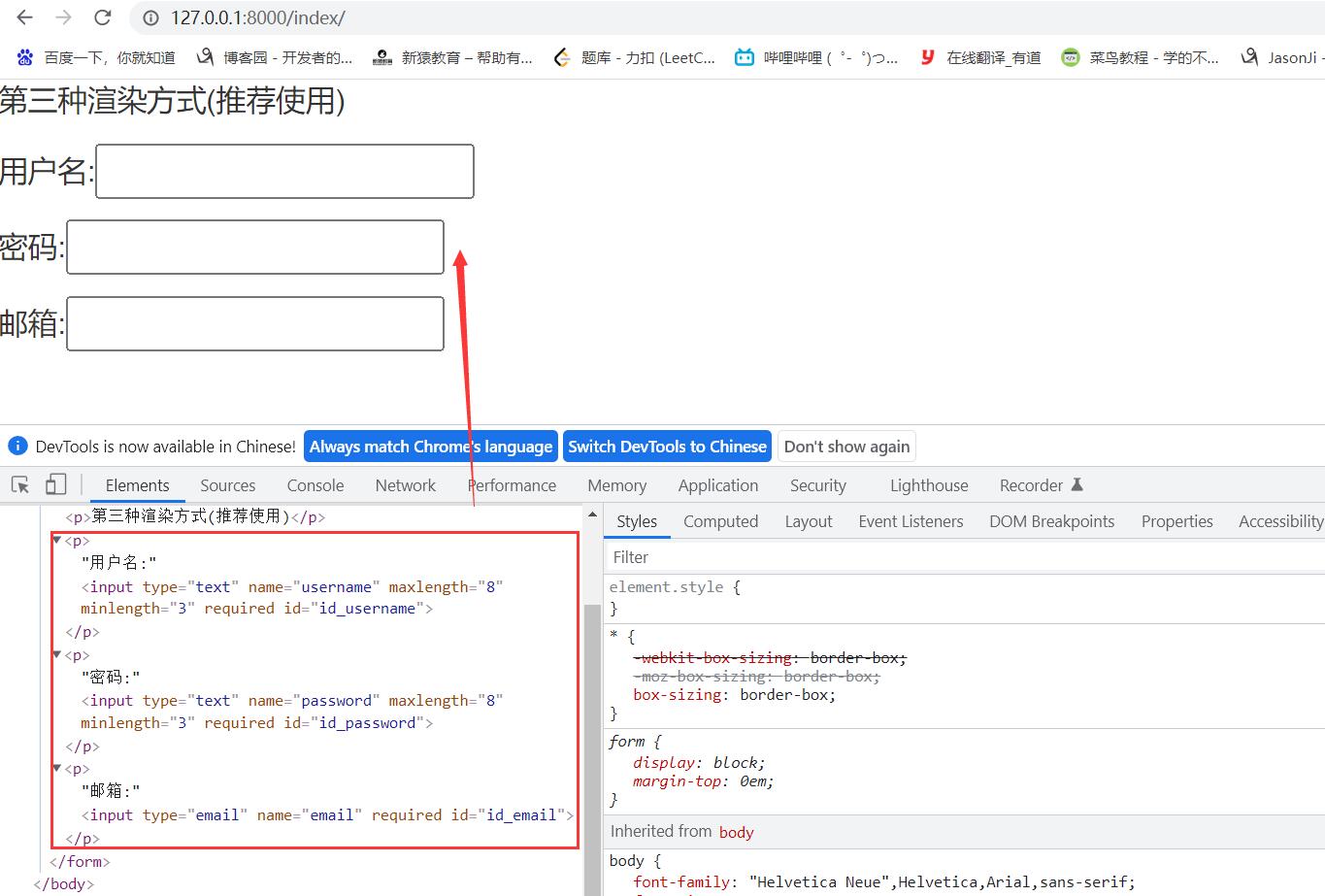
Task: Click the struck-out -webkit-box-sizing declaration
Action: pos(770,658)
